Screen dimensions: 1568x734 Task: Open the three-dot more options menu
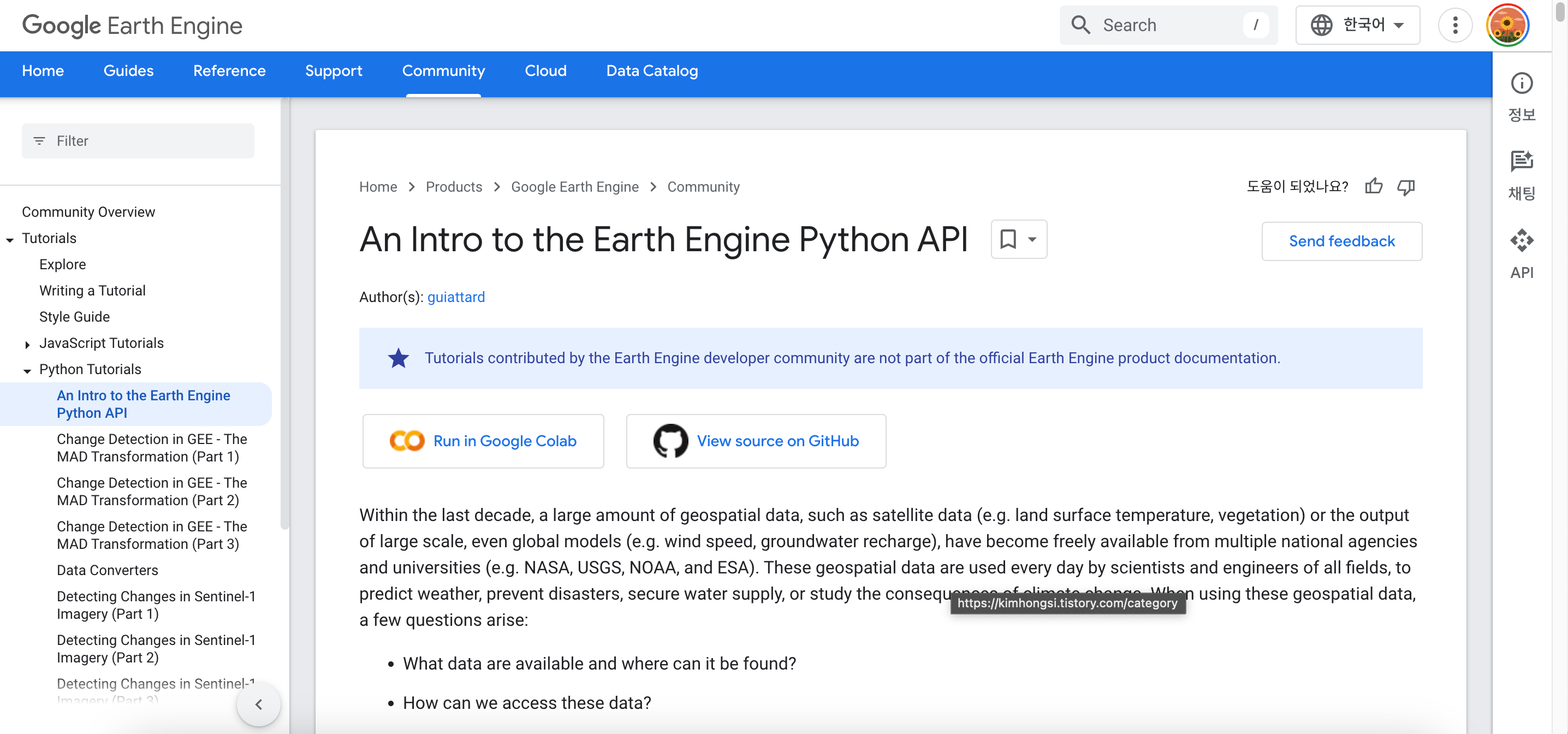tap(1455, 25)
